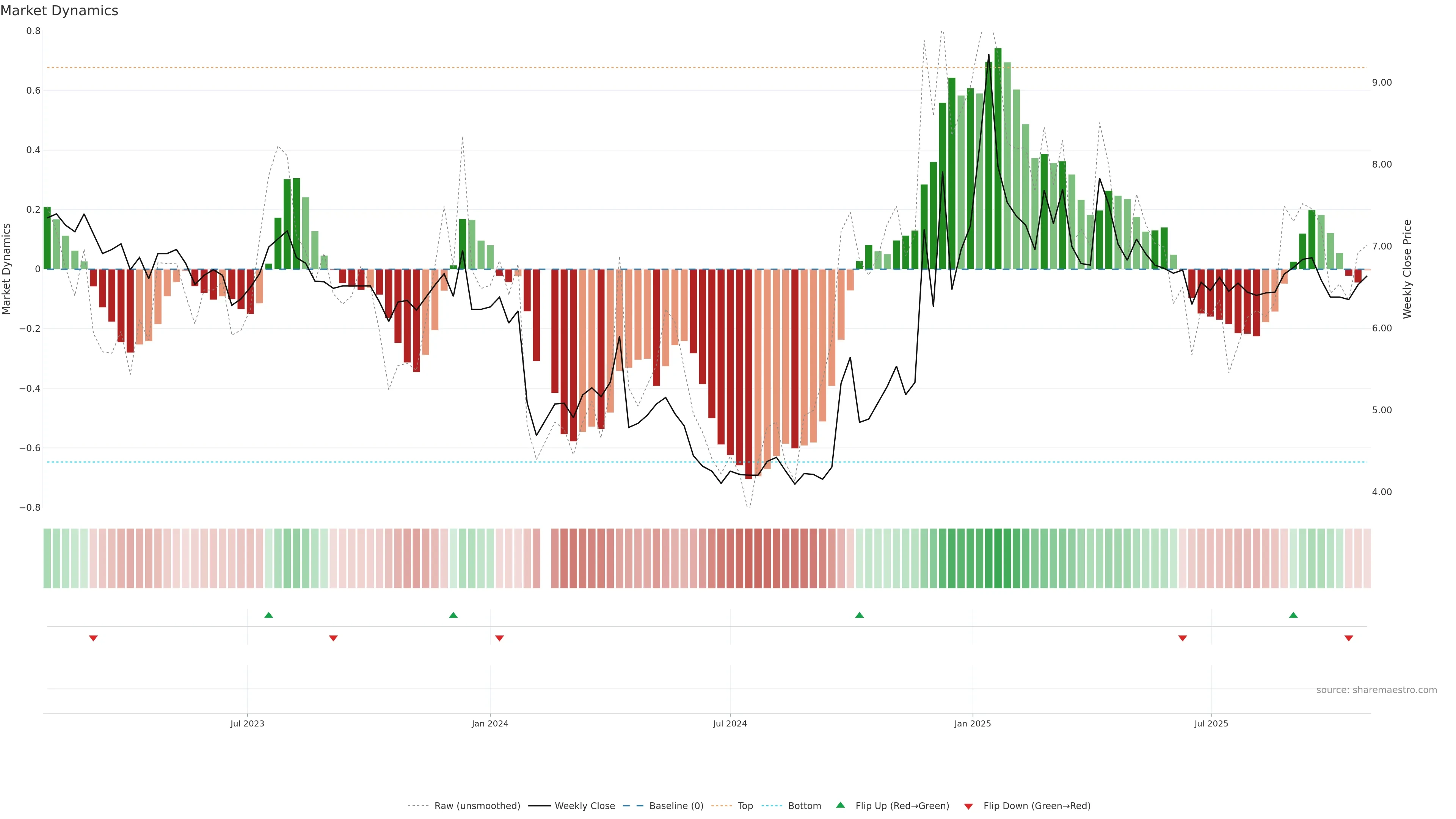
Task: Click the tallest dark green bar near Jan 2025
Action: pyautogui.click(x=998, y=158)
